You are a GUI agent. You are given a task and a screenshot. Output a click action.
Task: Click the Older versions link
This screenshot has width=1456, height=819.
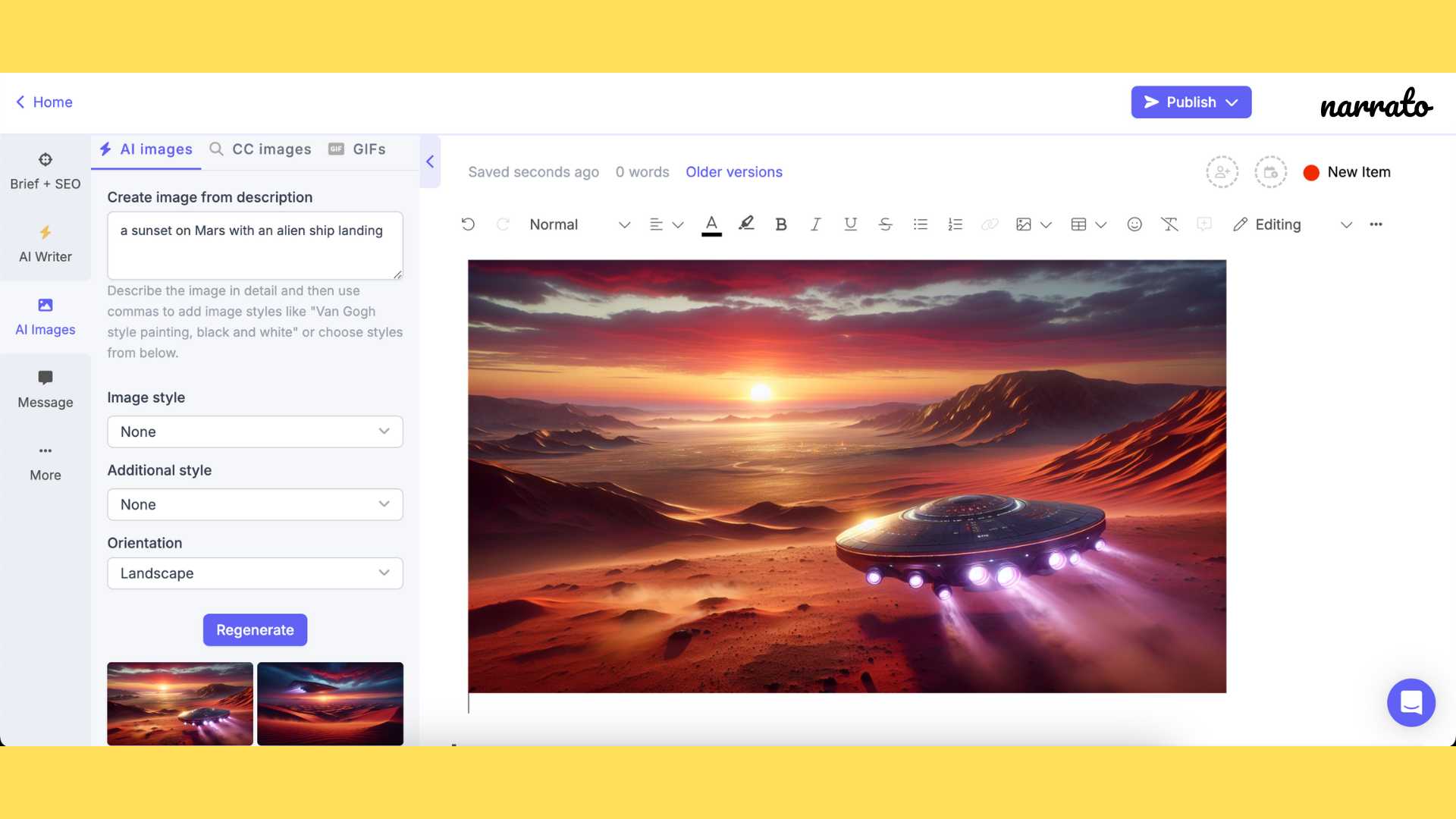pyautogui.click(x=734, y=171)
